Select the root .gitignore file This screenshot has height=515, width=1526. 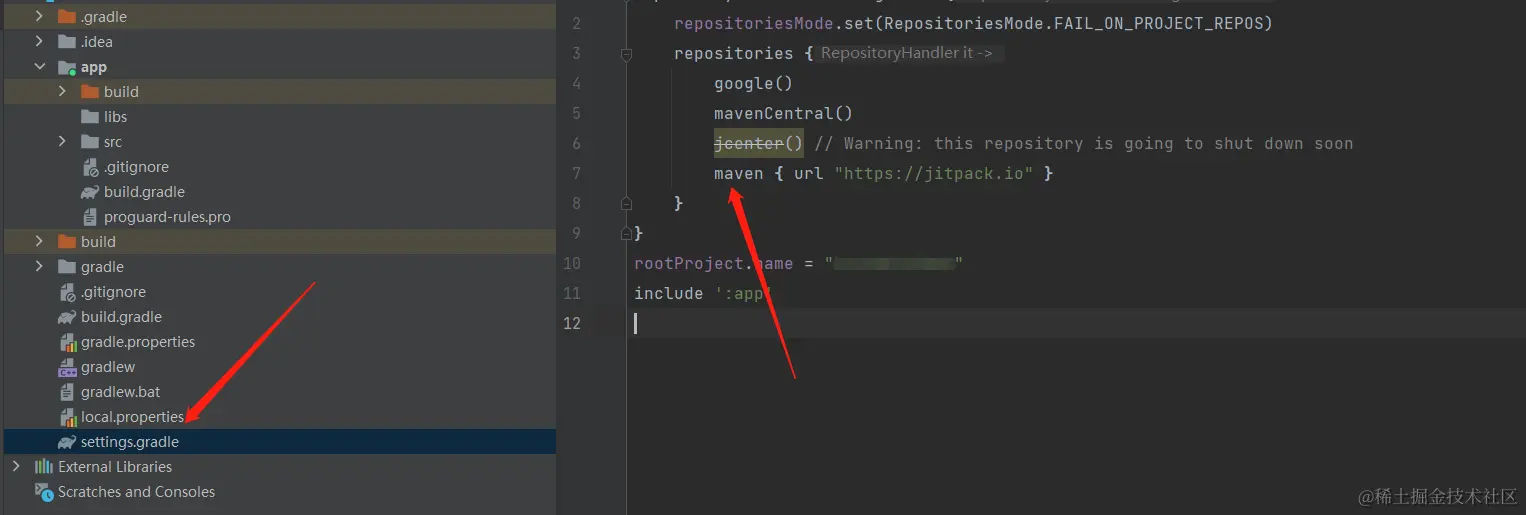[113, 292]
